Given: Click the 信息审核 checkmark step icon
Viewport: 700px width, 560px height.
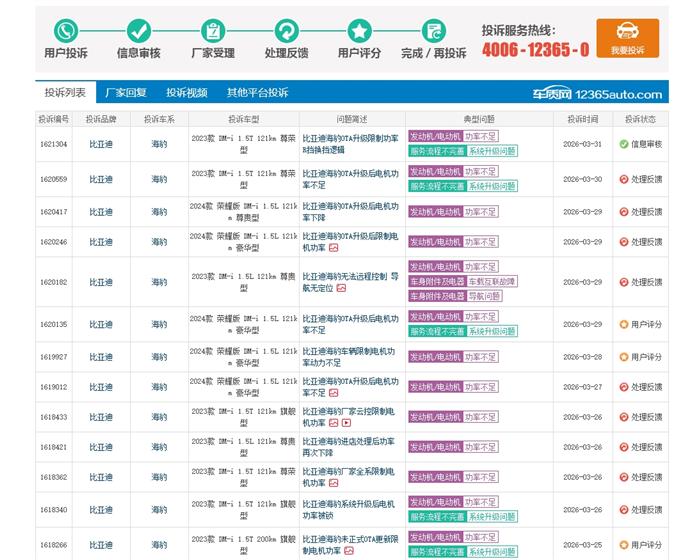Looking at the screenshot, I should [138, 30].
